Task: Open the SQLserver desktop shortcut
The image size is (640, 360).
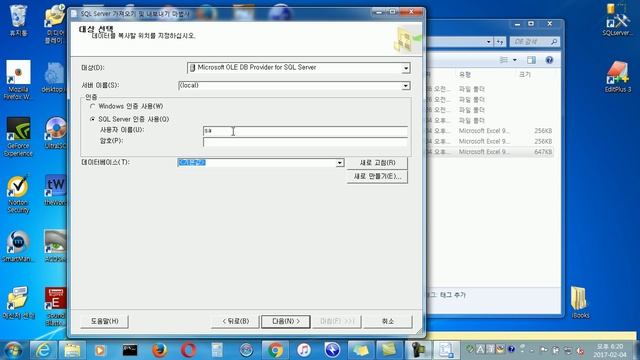Action: click(617, 20)
